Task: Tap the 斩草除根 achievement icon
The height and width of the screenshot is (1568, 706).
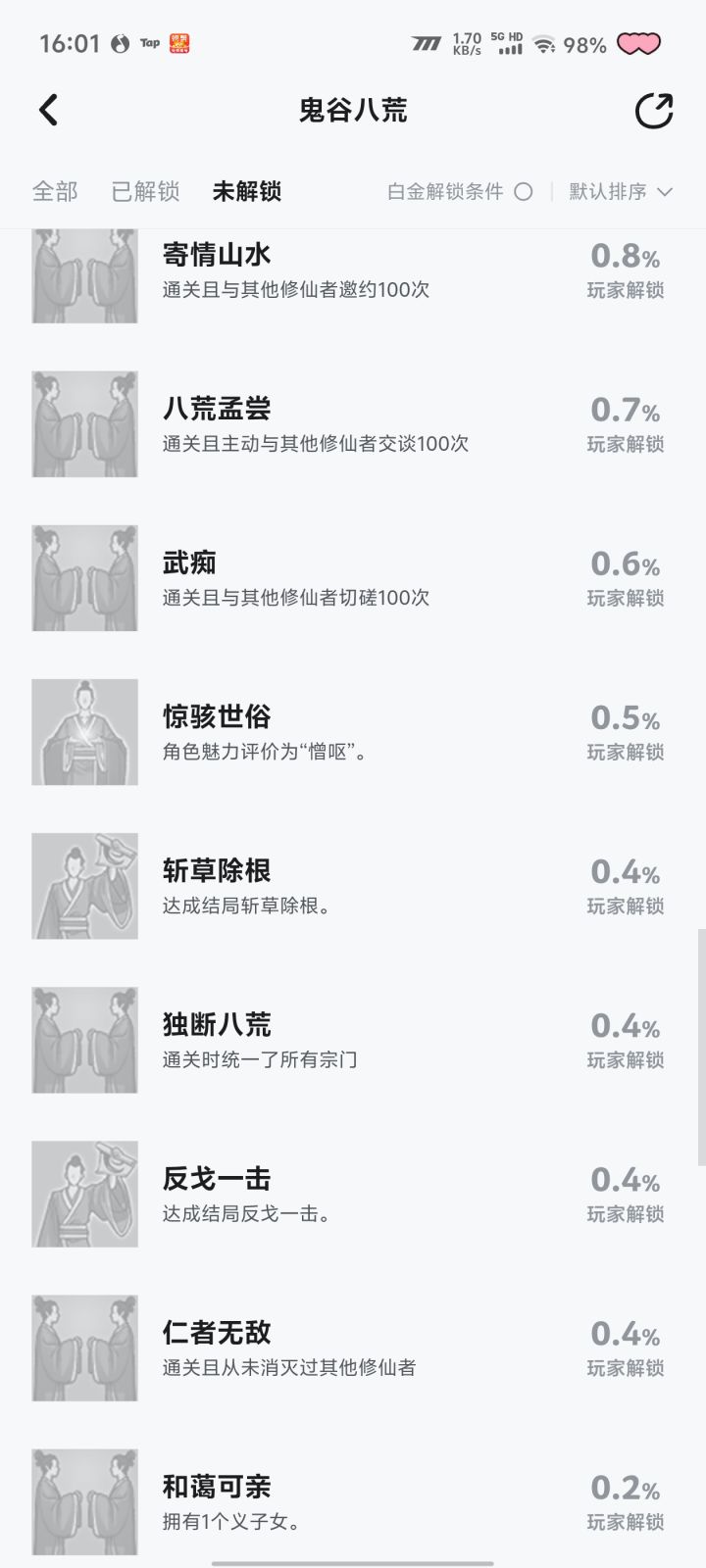Action: (84, 886)
